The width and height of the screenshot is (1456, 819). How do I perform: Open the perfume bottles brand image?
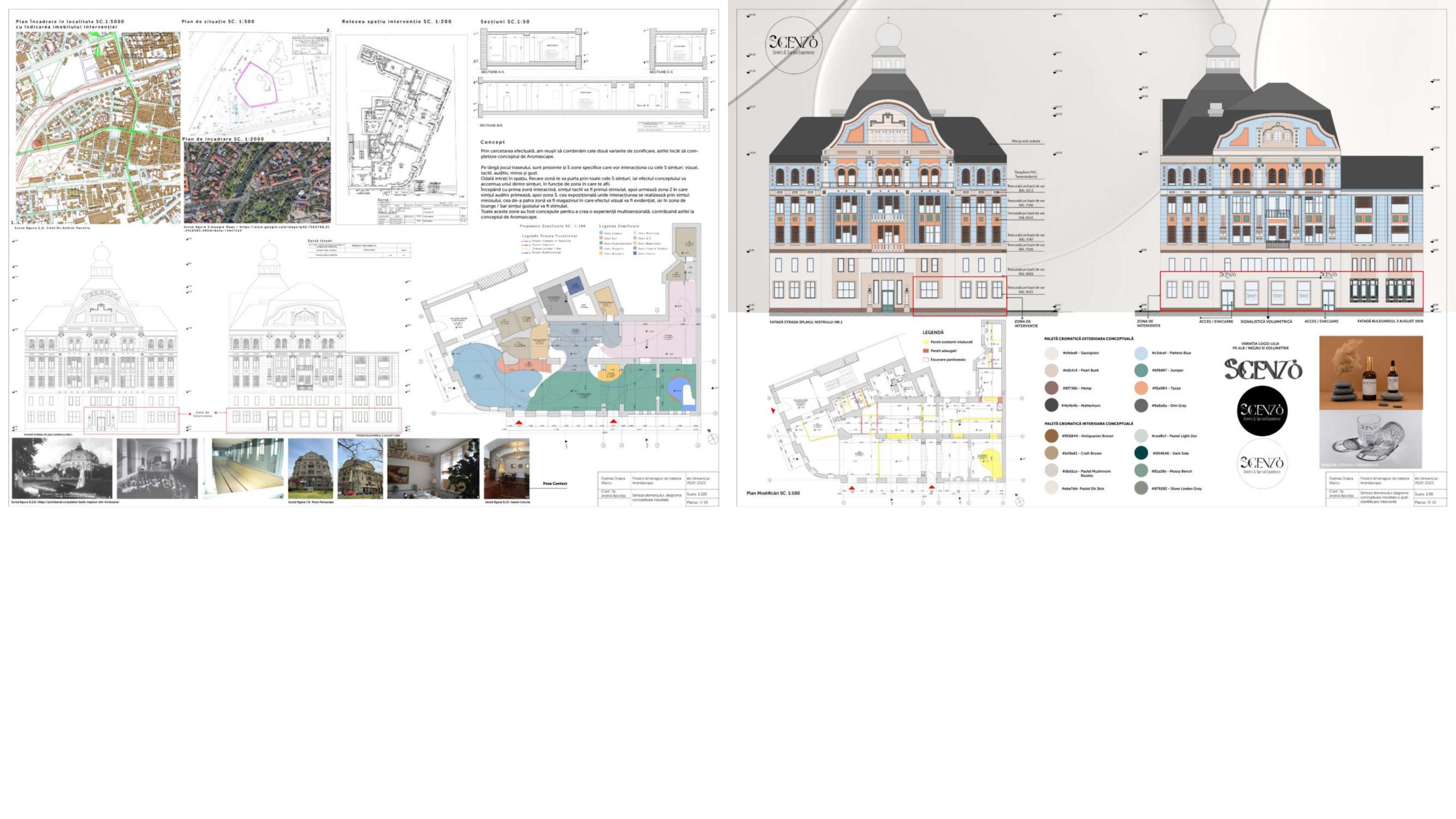[x=1371, y=373]
